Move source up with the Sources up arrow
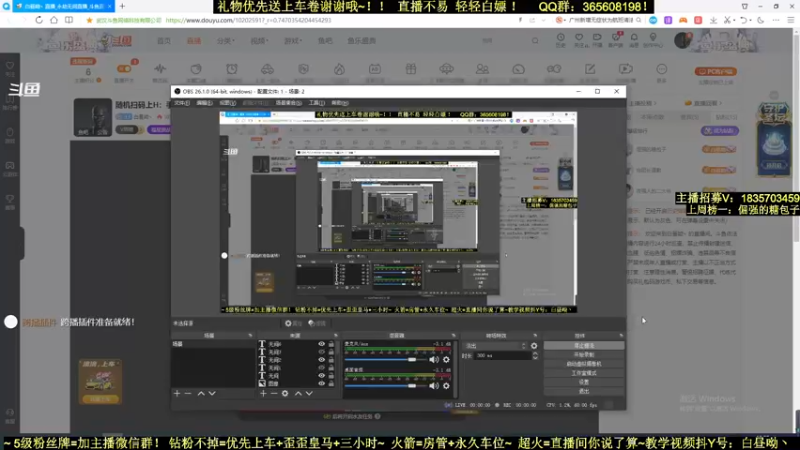The height and width of the screenshot is (450, 800). tap(298, 393)
